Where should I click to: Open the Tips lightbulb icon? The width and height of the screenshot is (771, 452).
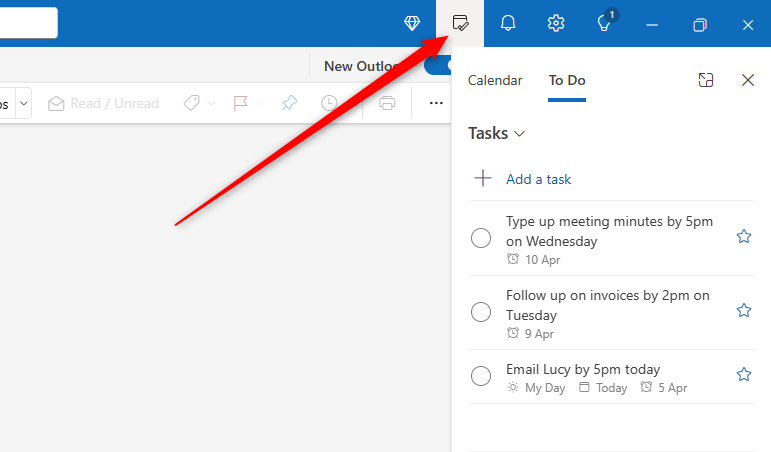point(604,23)
